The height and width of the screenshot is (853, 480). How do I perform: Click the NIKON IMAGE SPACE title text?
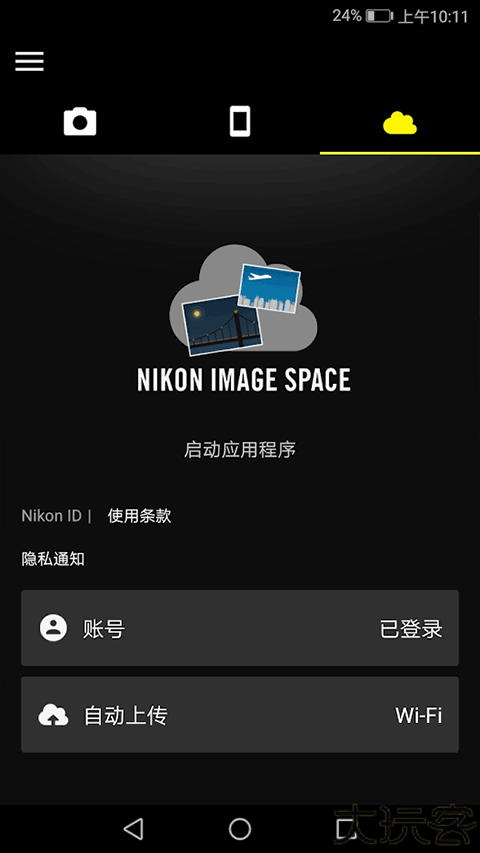(244, 380)
